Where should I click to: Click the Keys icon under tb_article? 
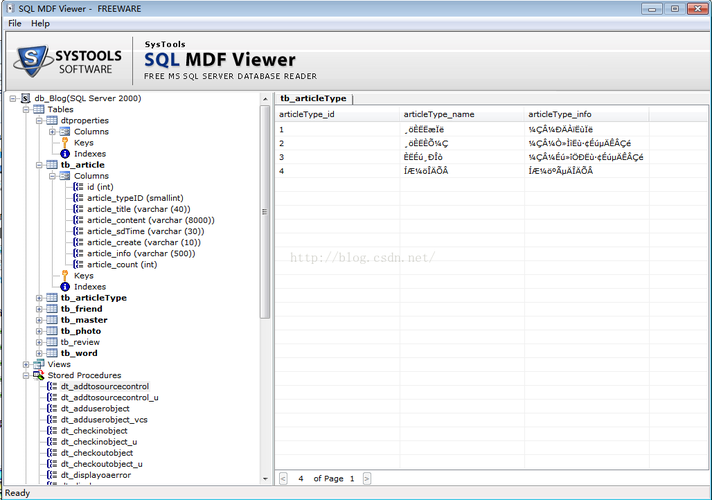(x=65, y=276)
